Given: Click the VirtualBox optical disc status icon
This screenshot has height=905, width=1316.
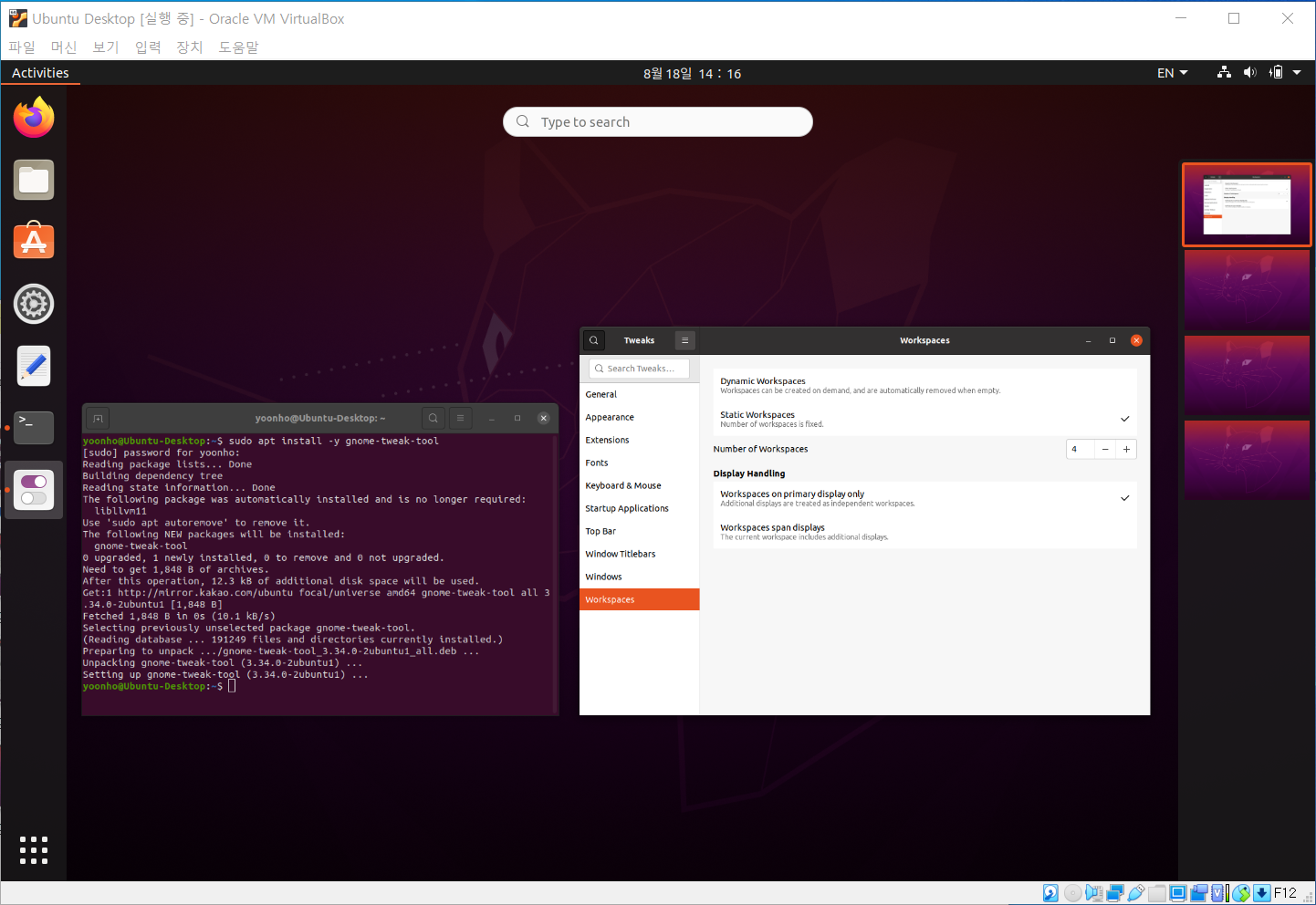Looking at the screenshot, I should (x=1073, y=893).
